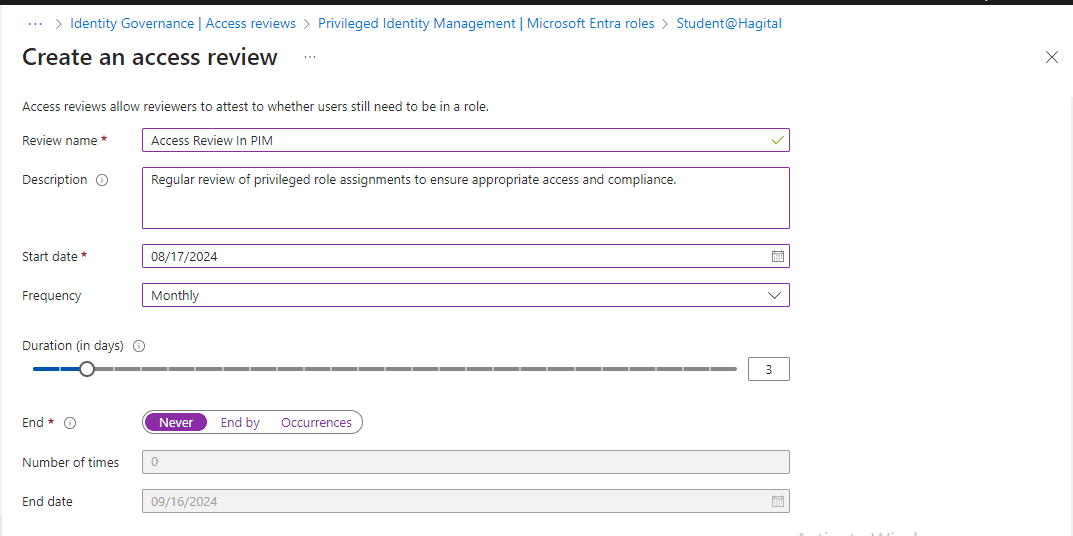Image resolution: width=1073 pixels, height=536 pixels.
Task: Click the Description info icon
Action: pyautogui.click(x=102, y=180)
